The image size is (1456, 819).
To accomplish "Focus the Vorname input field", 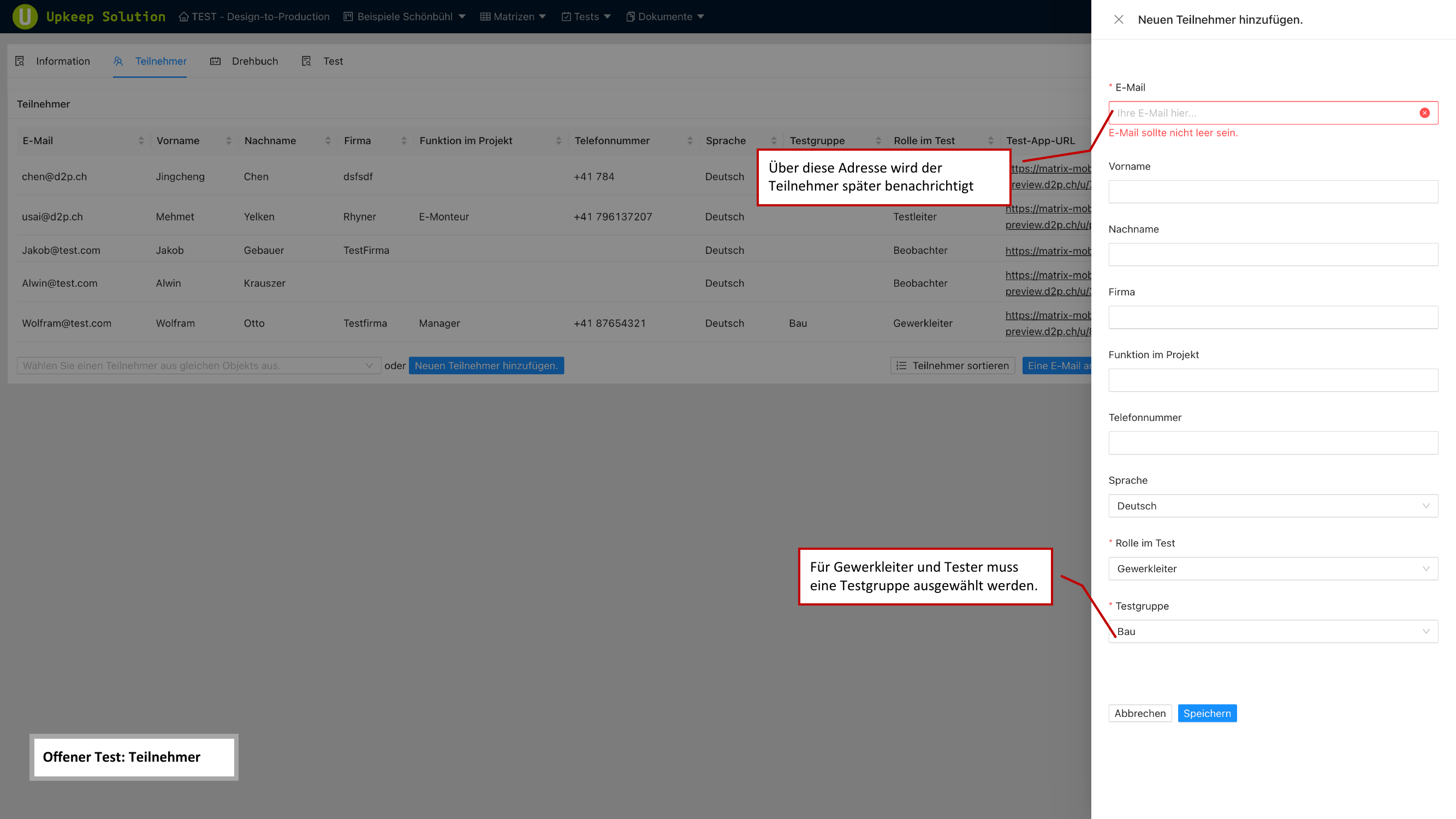I will point(1273,192).
